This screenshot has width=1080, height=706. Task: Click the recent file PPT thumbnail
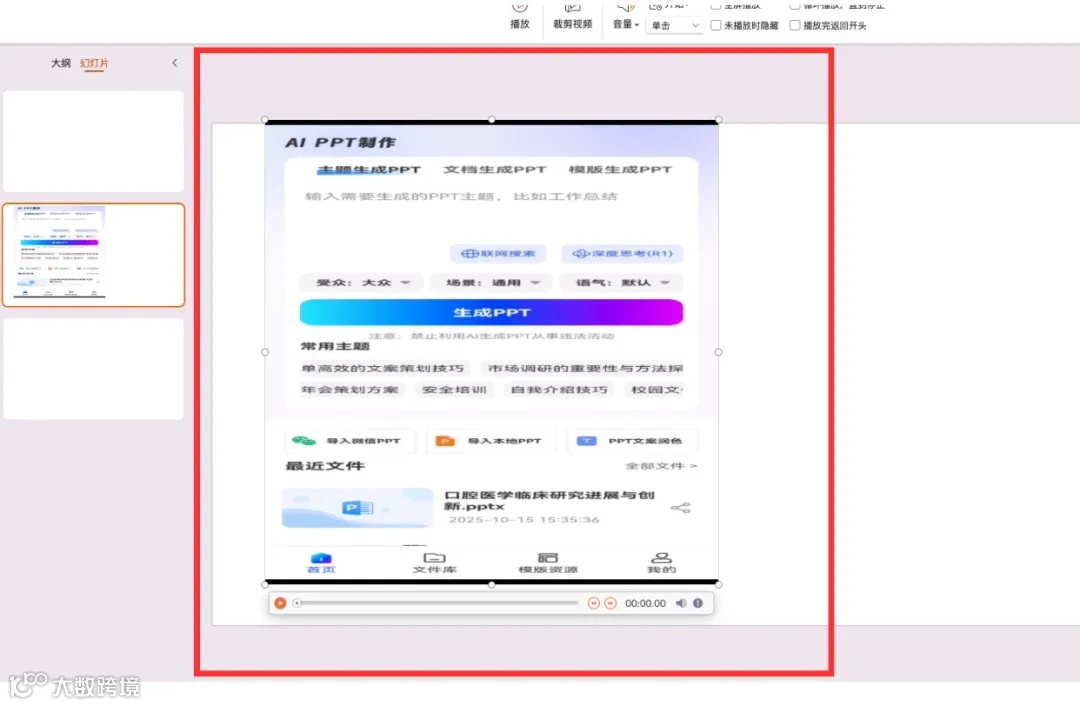(x=357, y=508)
